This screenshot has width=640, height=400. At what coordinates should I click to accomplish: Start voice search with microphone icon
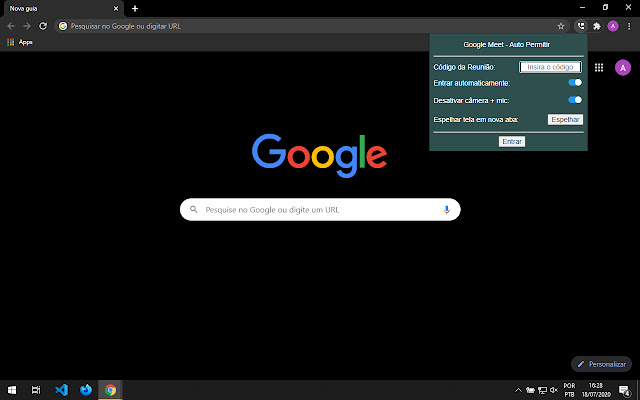pos(447,209)
